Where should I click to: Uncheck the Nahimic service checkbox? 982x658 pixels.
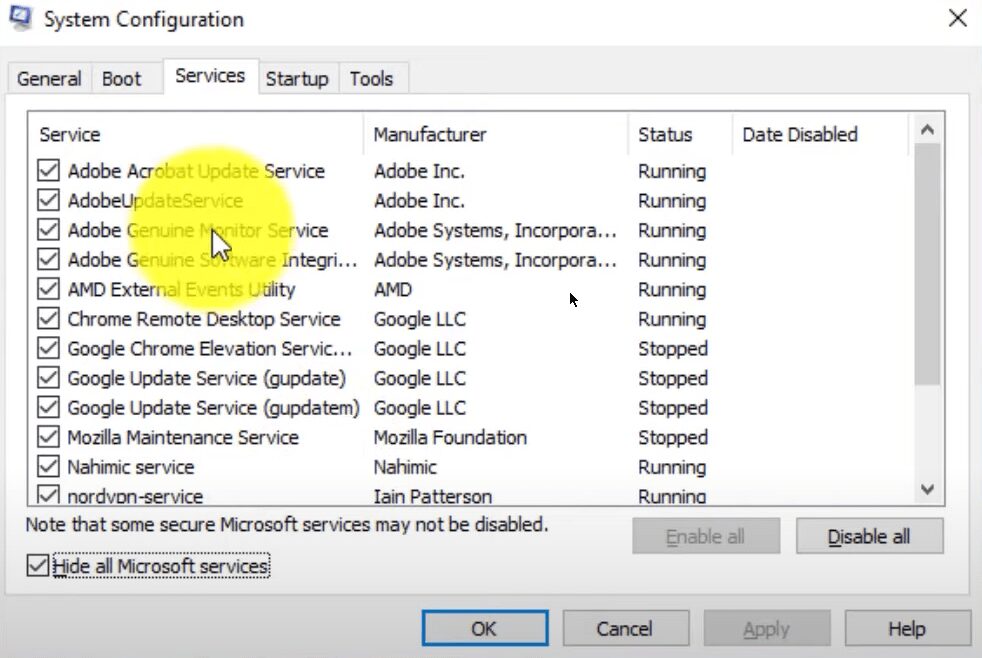point(48,466)
